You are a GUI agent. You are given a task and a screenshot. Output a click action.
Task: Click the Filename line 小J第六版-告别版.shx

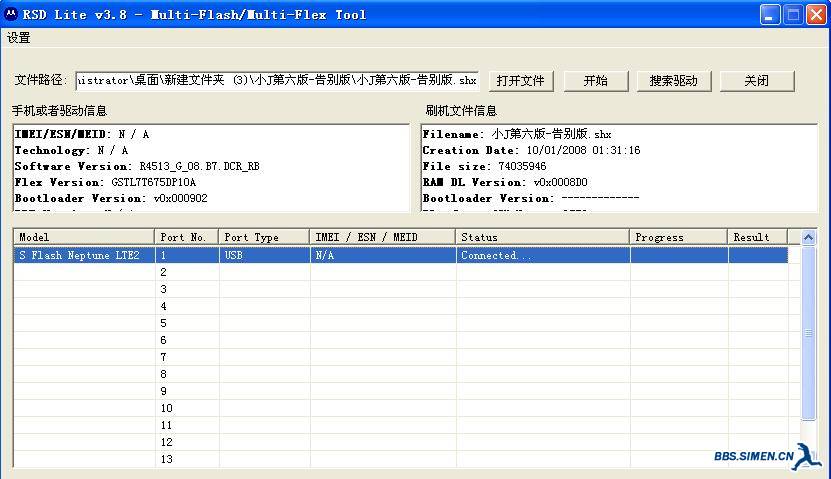click(x=517, y=134)
